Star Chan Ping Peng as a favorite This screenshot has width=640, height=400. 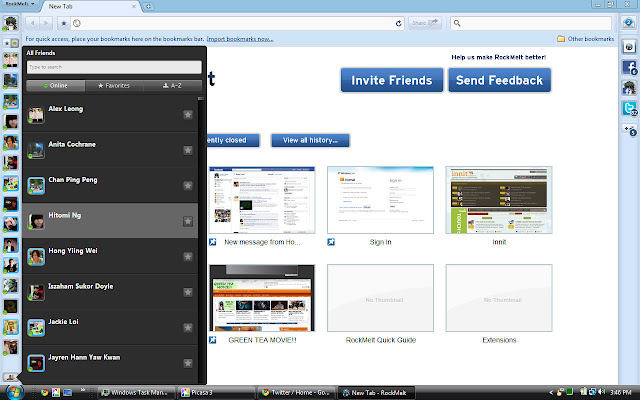click(x=188, y=186)
